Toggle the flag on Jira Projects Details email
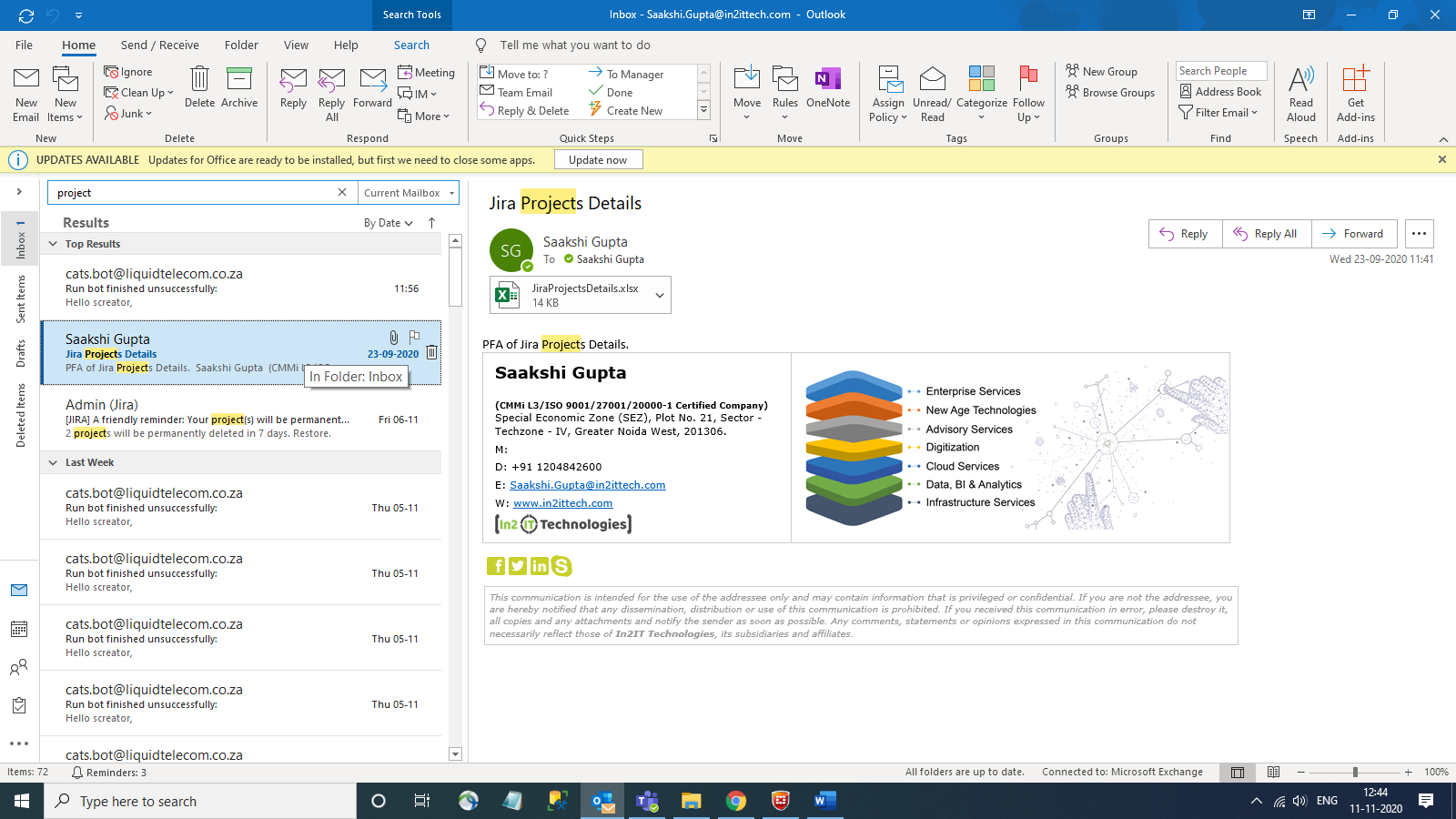Viewport: 1456px width, 819px height. coord(414,337)
